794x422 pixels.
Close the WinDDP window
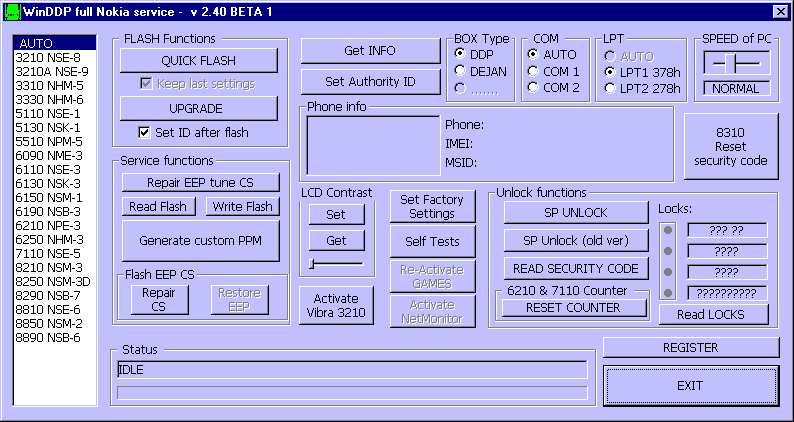coord(779,11)
